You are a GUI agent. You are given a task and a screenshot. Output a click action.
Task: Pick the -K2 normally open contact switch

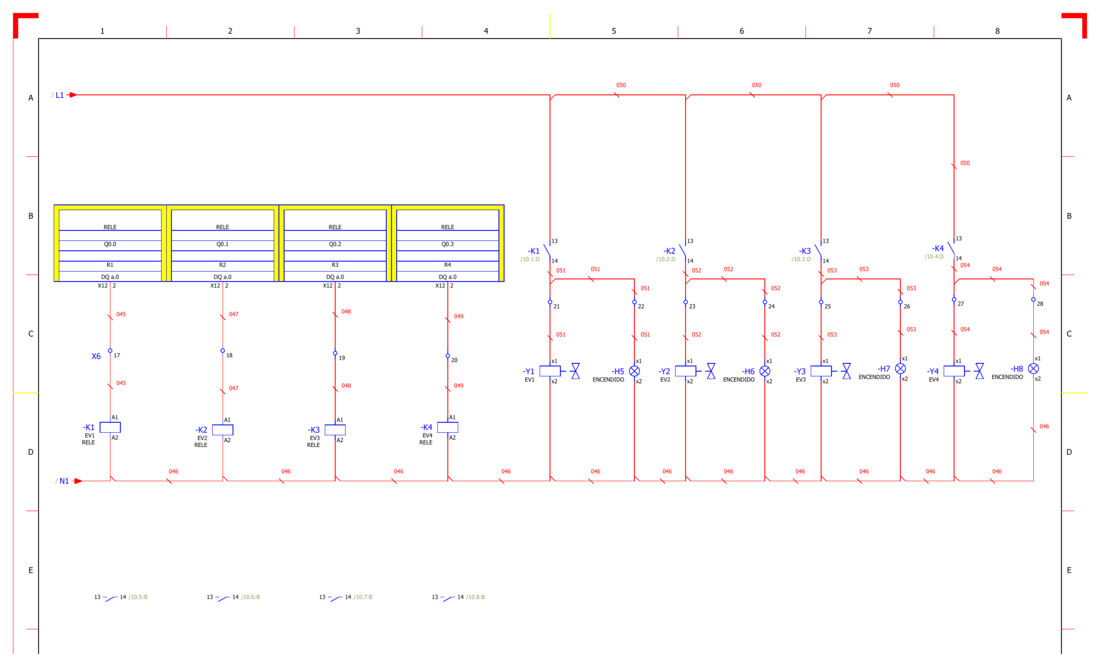pyautogui.click(x=683, y=251)
